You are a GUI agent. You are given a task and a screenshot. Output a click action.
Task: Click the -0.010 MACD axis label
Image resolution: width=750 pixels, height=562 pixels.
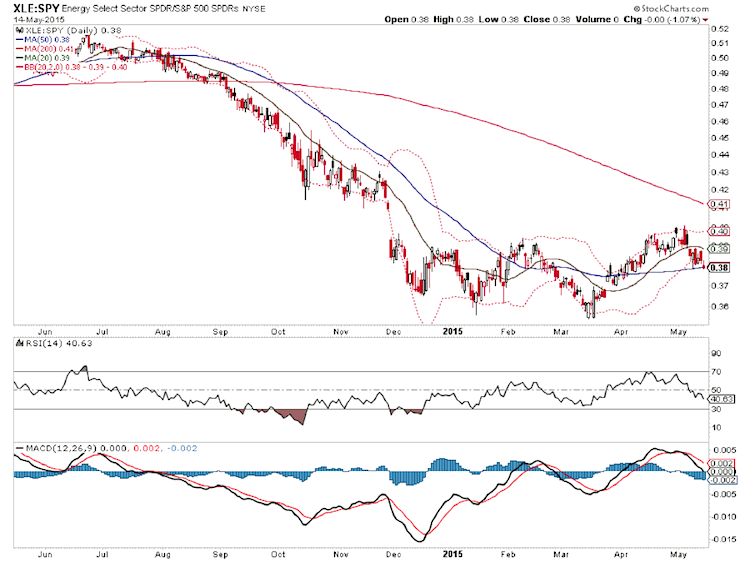pos(723,517)
